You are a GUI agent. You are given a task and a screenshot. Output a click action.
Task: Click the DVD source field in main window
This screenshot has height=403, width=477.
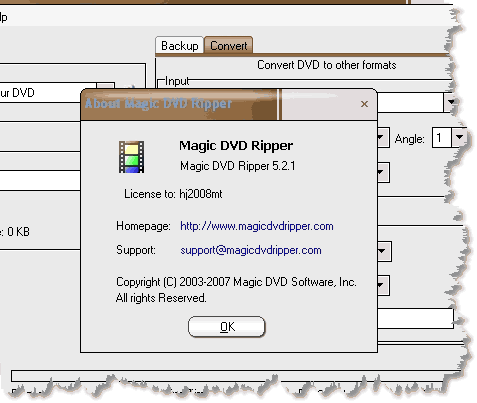pyautogui.click(x=48, y=93)
